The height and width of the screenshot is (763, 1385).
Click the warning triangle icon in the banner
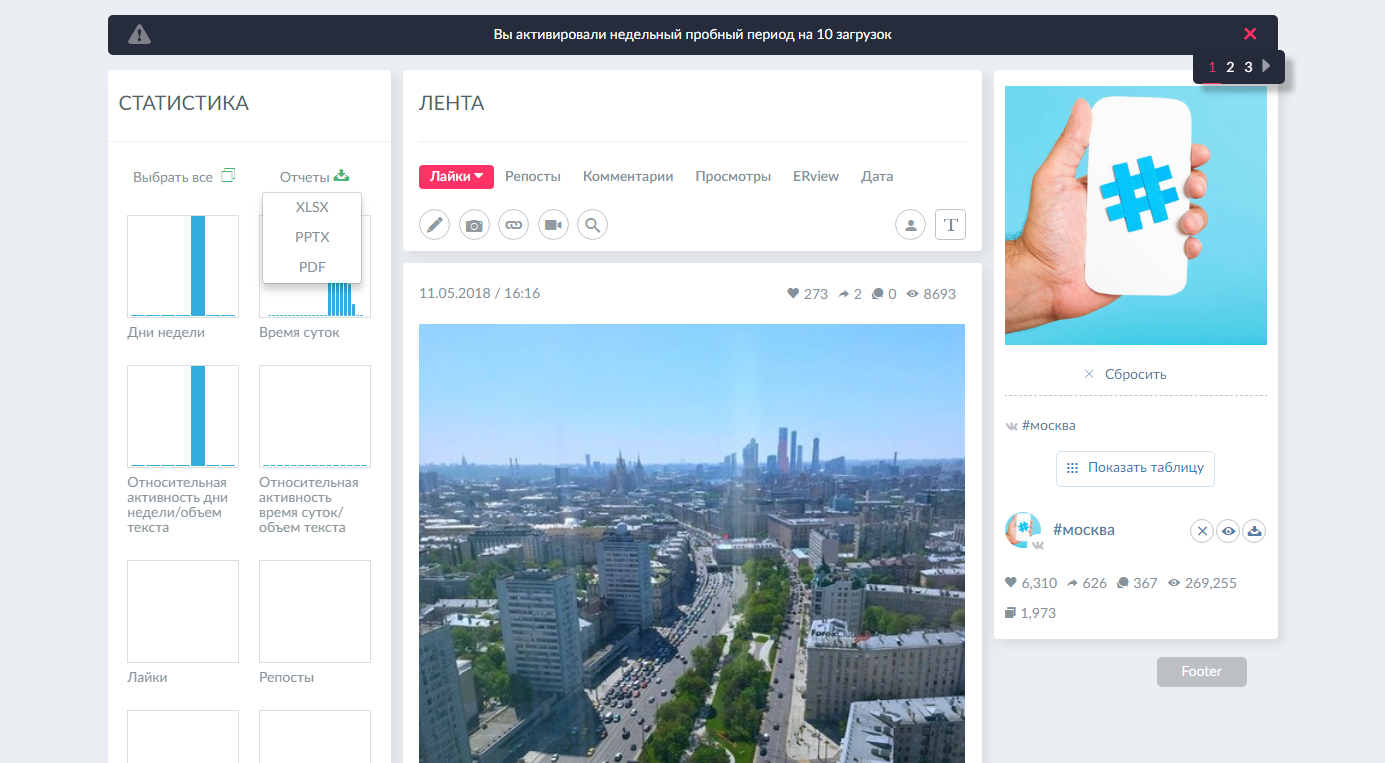tap(140, 35)
